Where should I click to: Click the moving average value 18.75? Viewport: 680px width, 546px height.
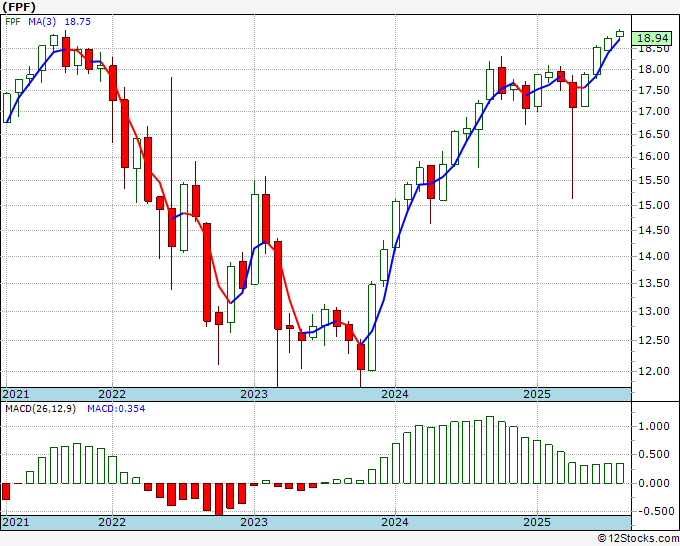point(78,21)
